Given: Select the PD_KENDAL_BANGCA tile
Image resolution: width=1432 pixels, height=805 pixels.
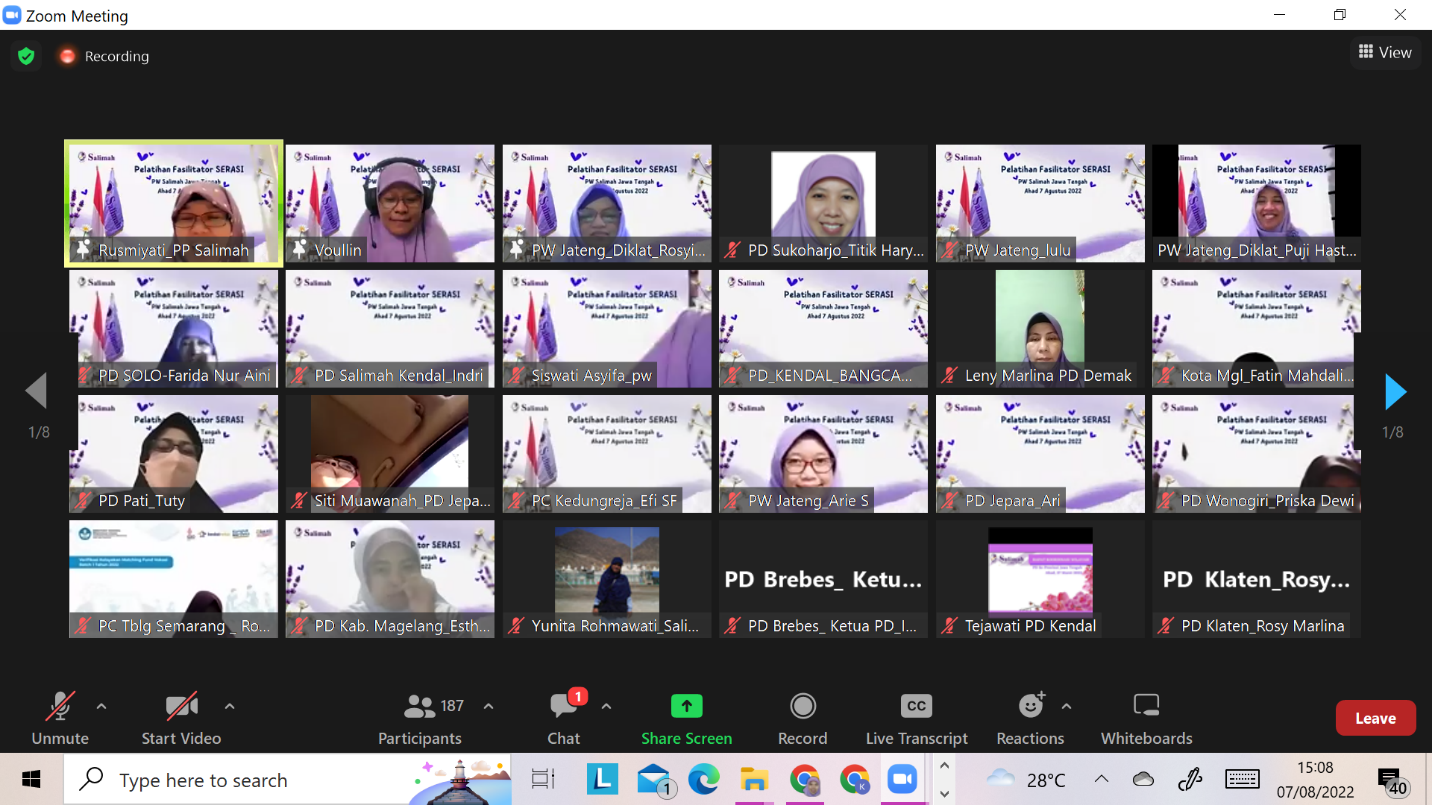Looking at the screenshot, I should click(x=823, y=329).
